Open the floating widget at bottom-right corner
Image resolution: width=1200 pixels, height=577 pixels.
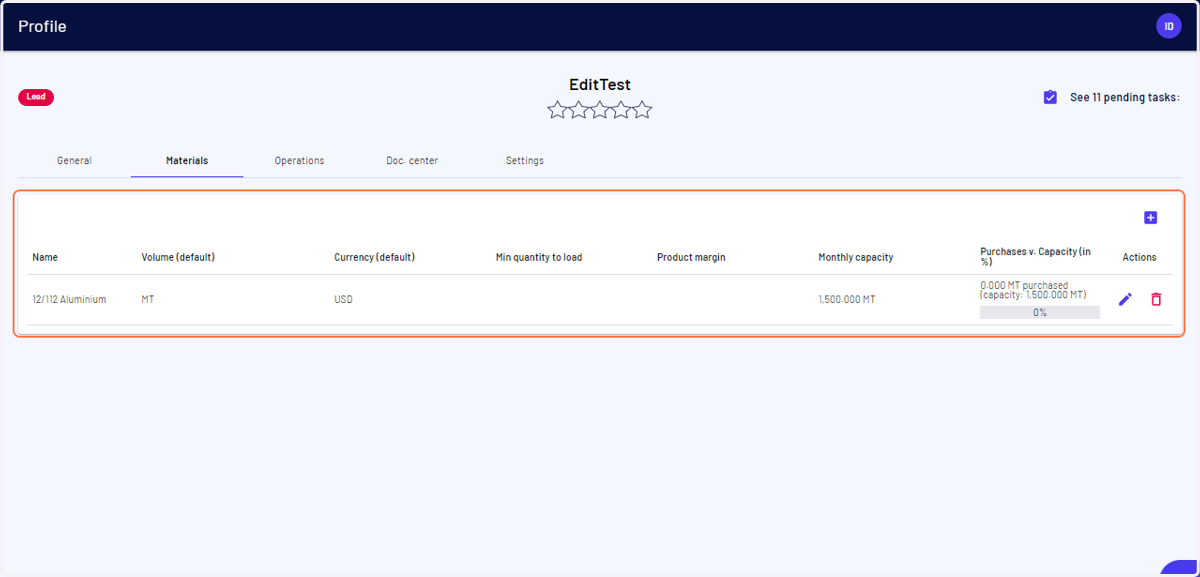(x=1181, y=568)
